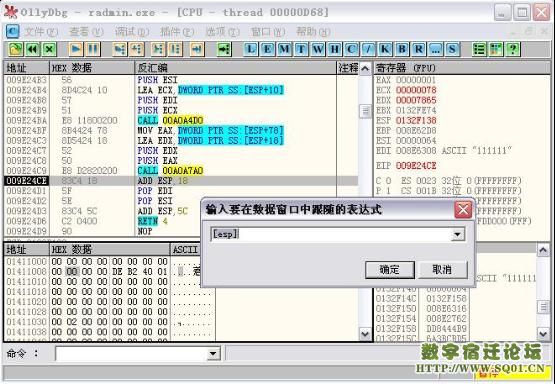The height and width of the screenshot is (384, 555).
Task: Open the 查看(V) menu
Action: point(86,32)
